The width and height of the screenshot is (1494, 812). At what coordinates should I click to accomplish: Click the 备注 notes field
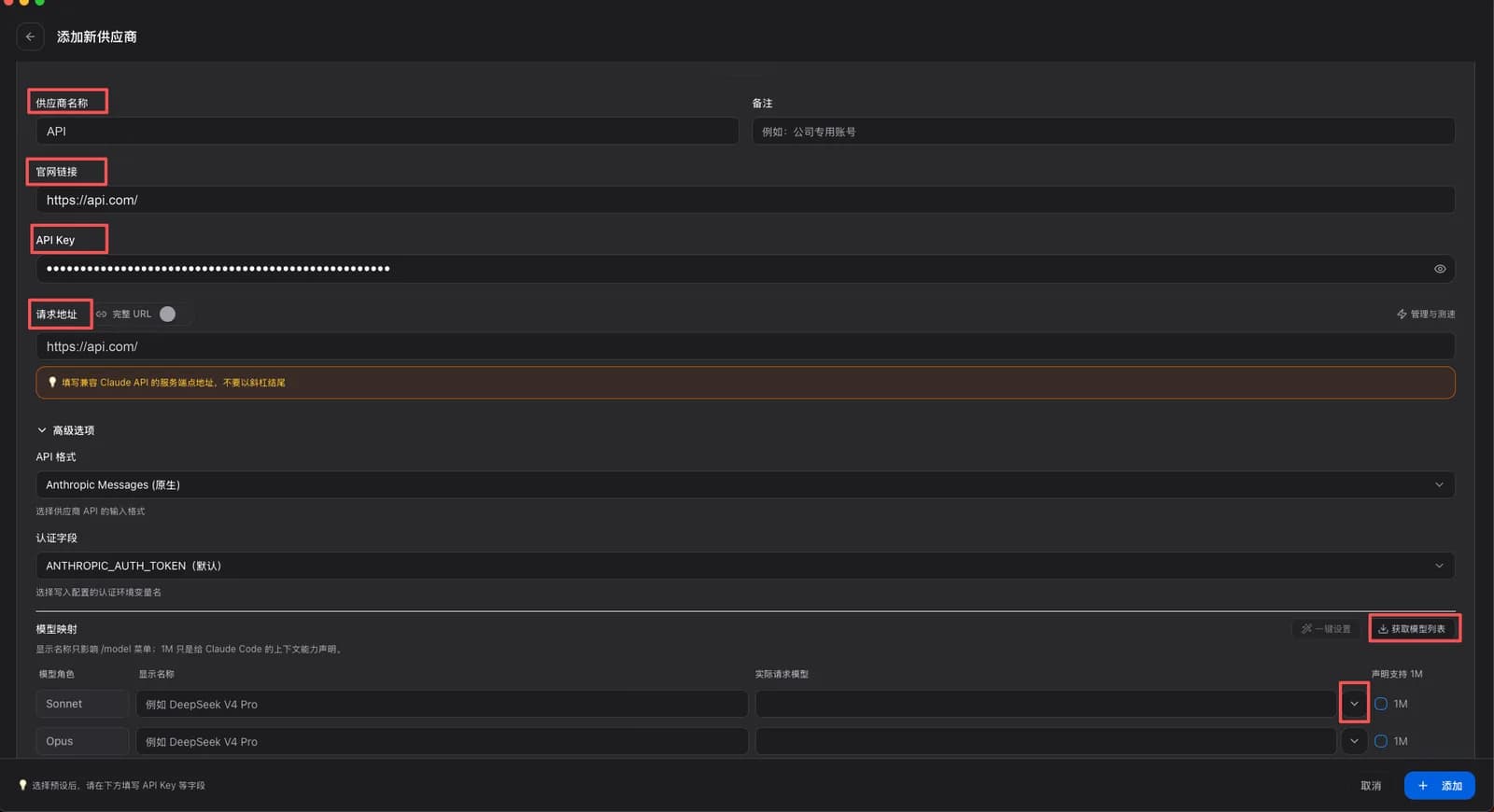[1104, 132]
